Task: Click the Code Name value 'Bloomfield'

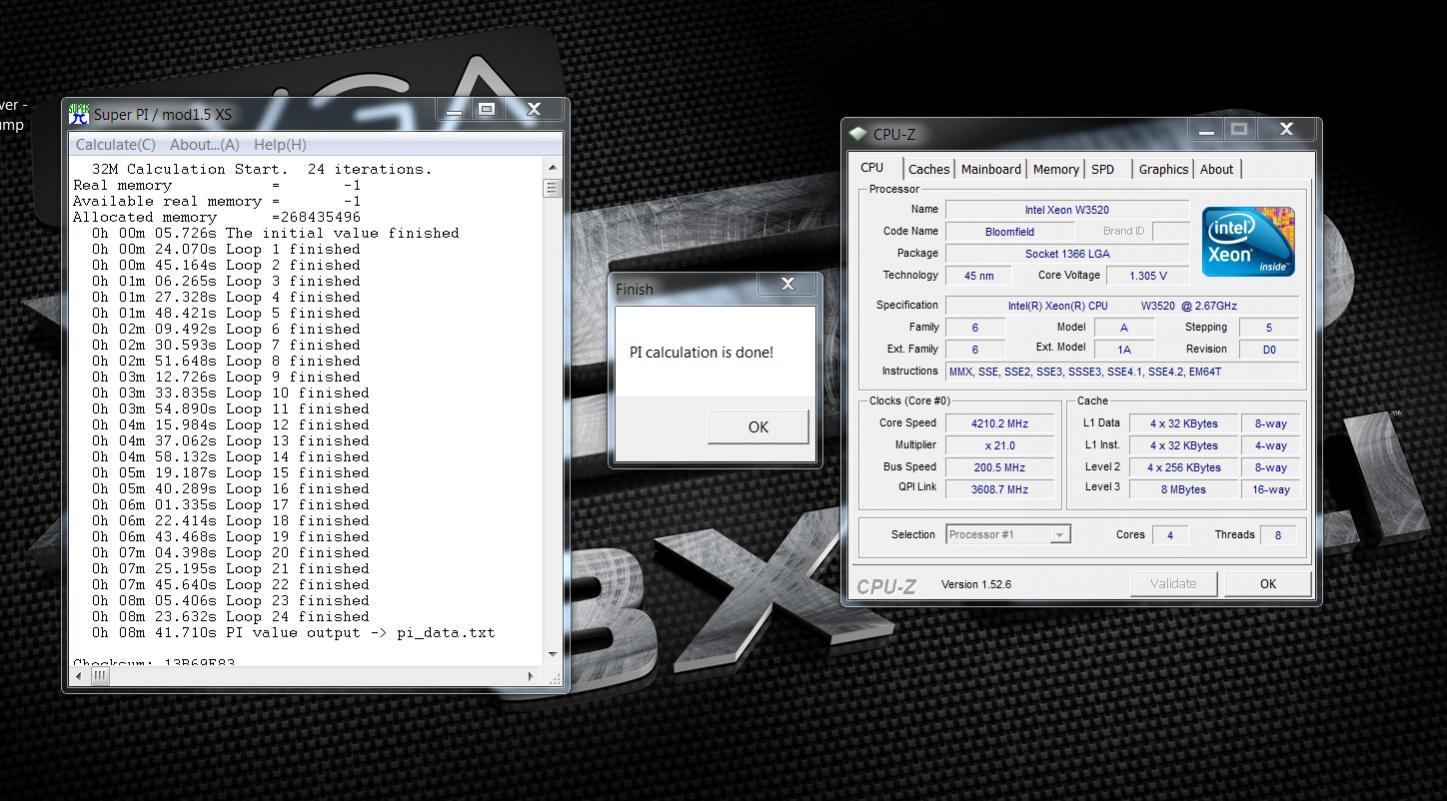Action: (x=1010, y=231)
